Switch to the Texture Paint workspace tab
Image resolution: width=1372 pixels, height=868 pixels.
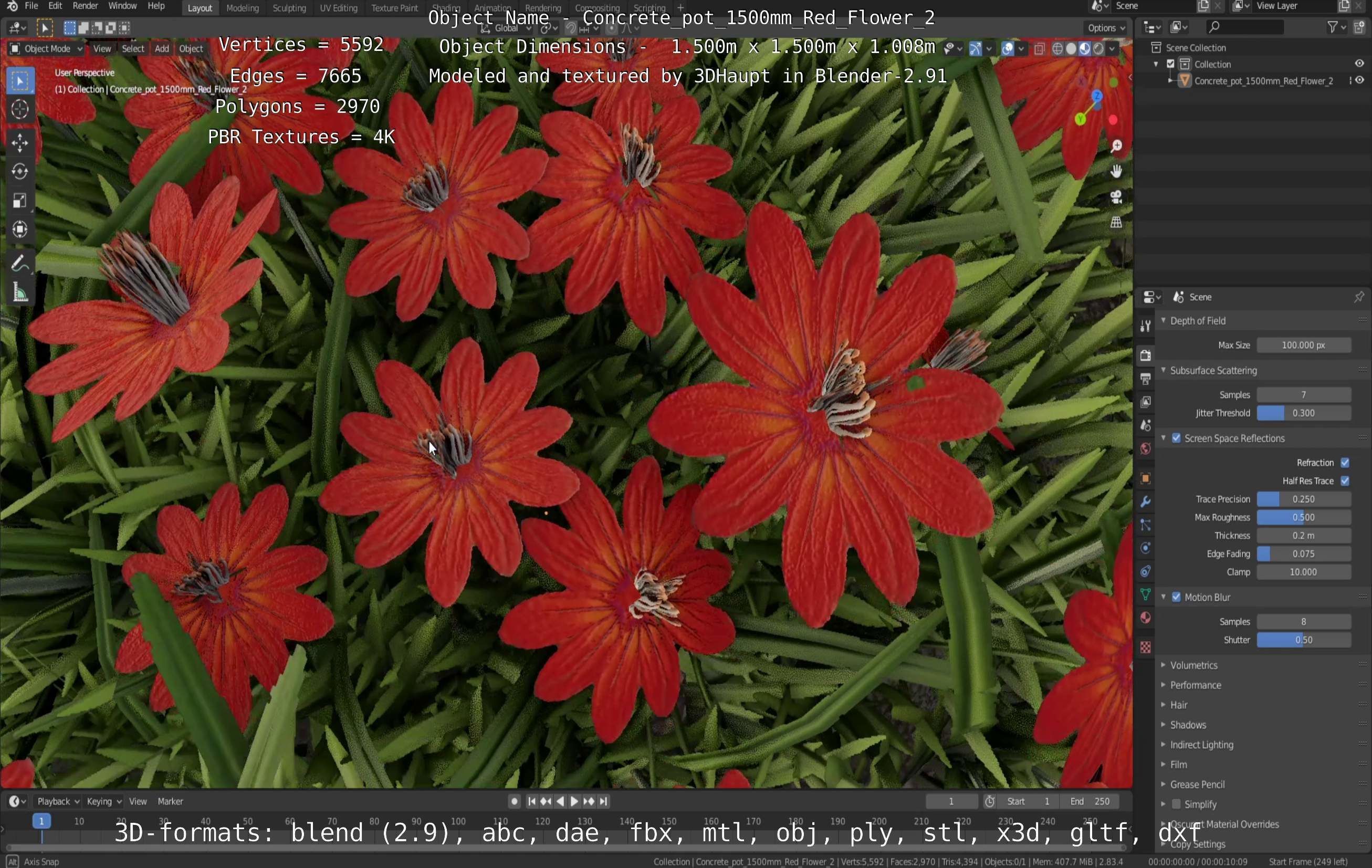point(394,8)
